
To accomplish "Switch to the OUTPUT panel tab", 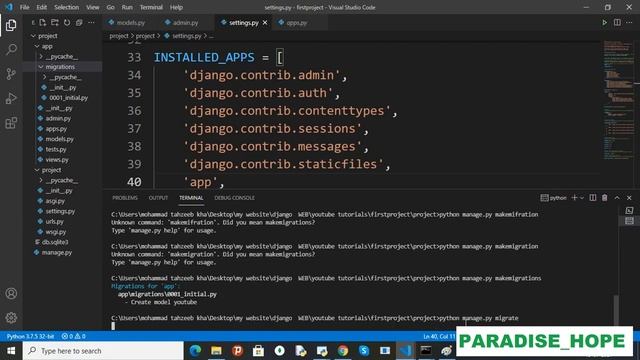I will [x=158, y=198].
